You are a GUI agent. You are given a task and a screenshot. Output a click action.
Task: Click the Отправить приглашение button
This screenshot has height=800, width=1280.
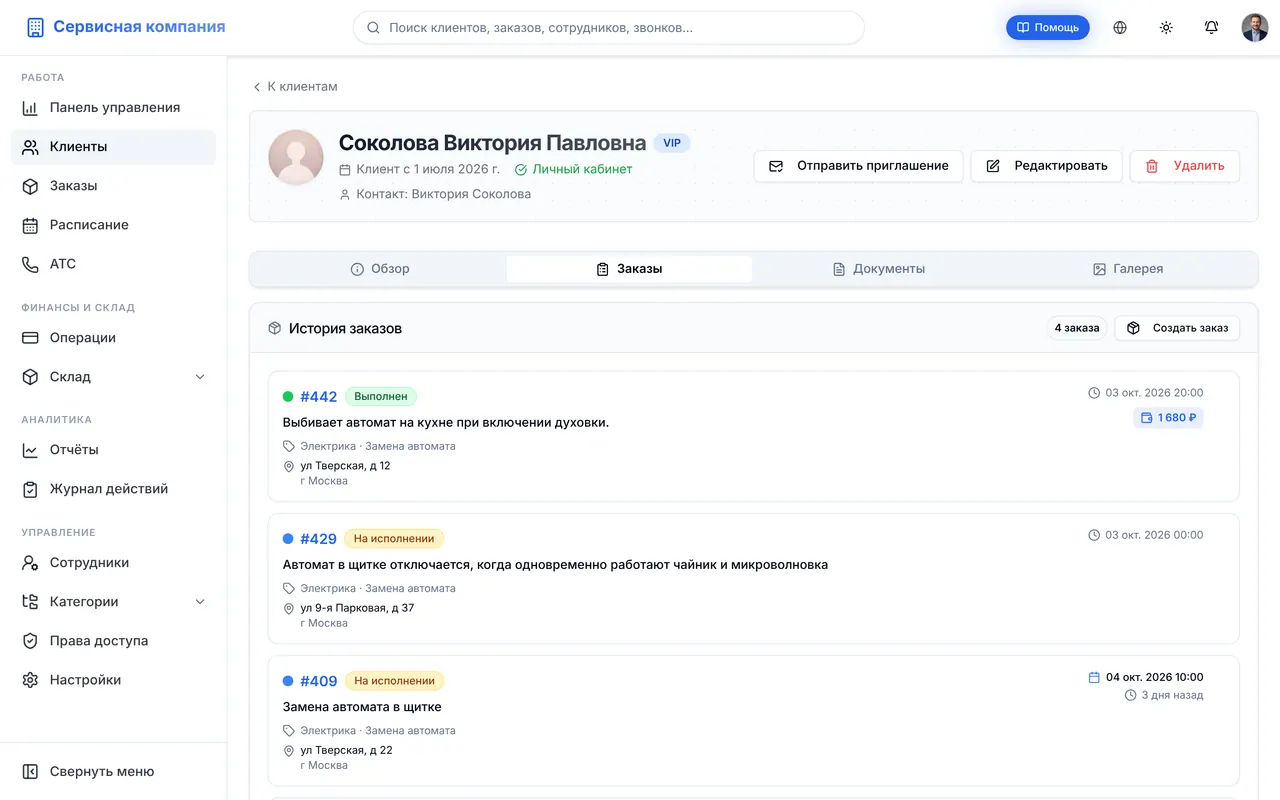[x=858, y=166]
